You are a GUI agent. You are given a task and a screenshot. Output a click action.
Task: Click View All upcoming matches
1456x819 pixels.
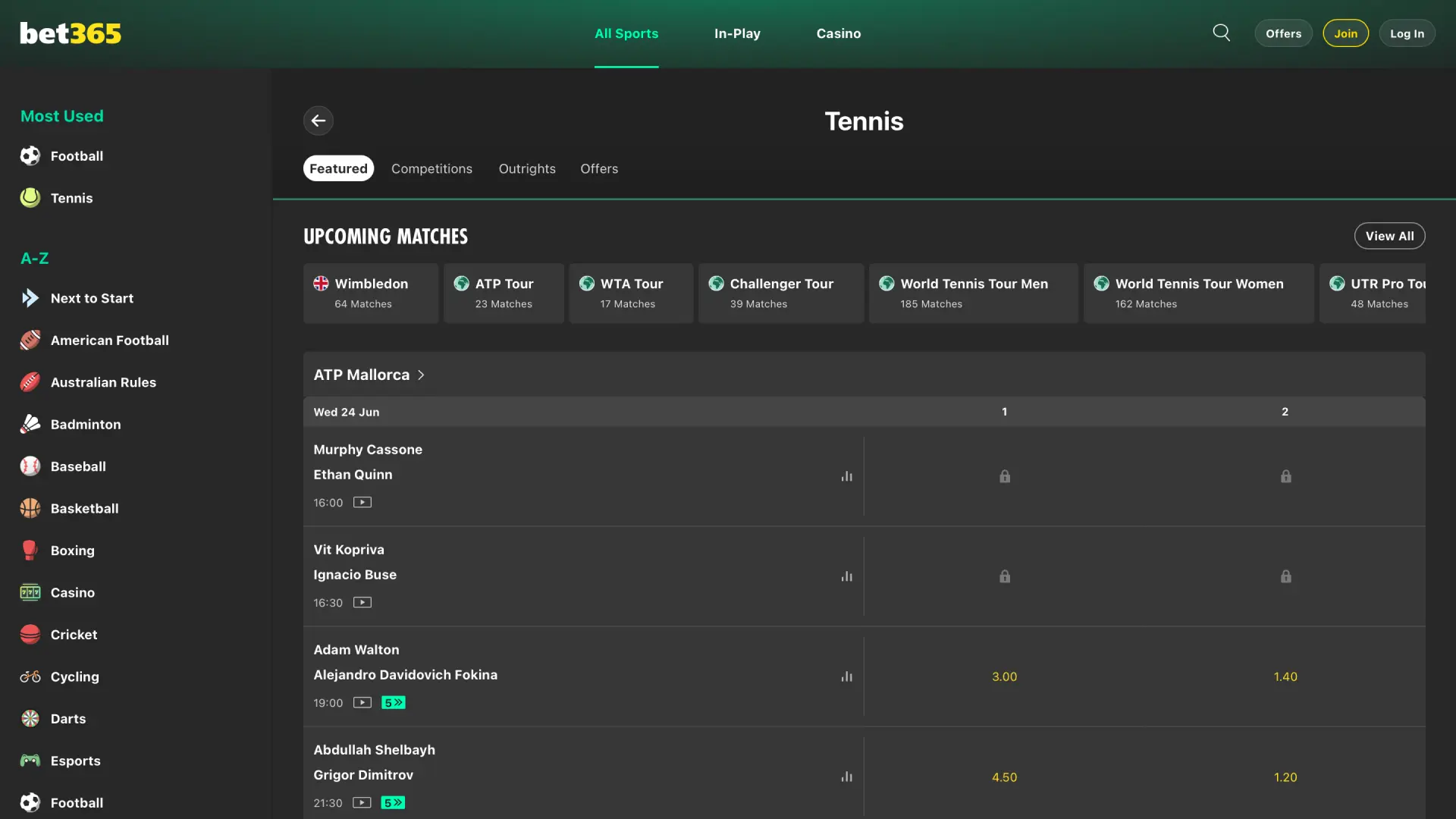(1389, 236)
